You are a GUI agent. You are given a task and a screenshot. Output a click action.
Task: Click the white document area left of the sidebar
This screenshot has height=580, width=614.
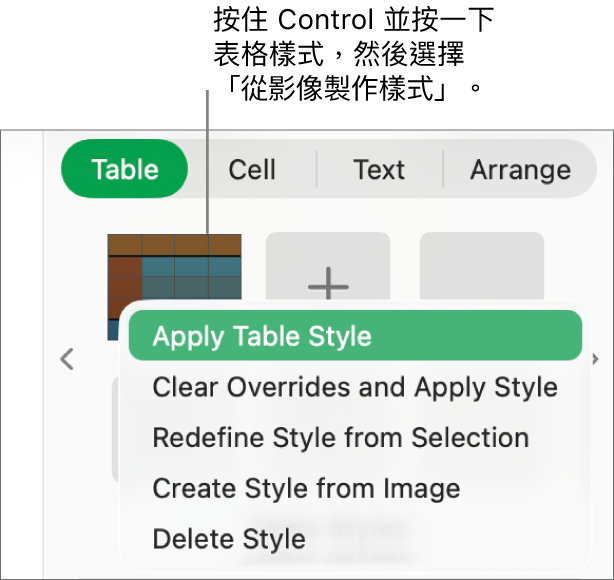point(20,350)
